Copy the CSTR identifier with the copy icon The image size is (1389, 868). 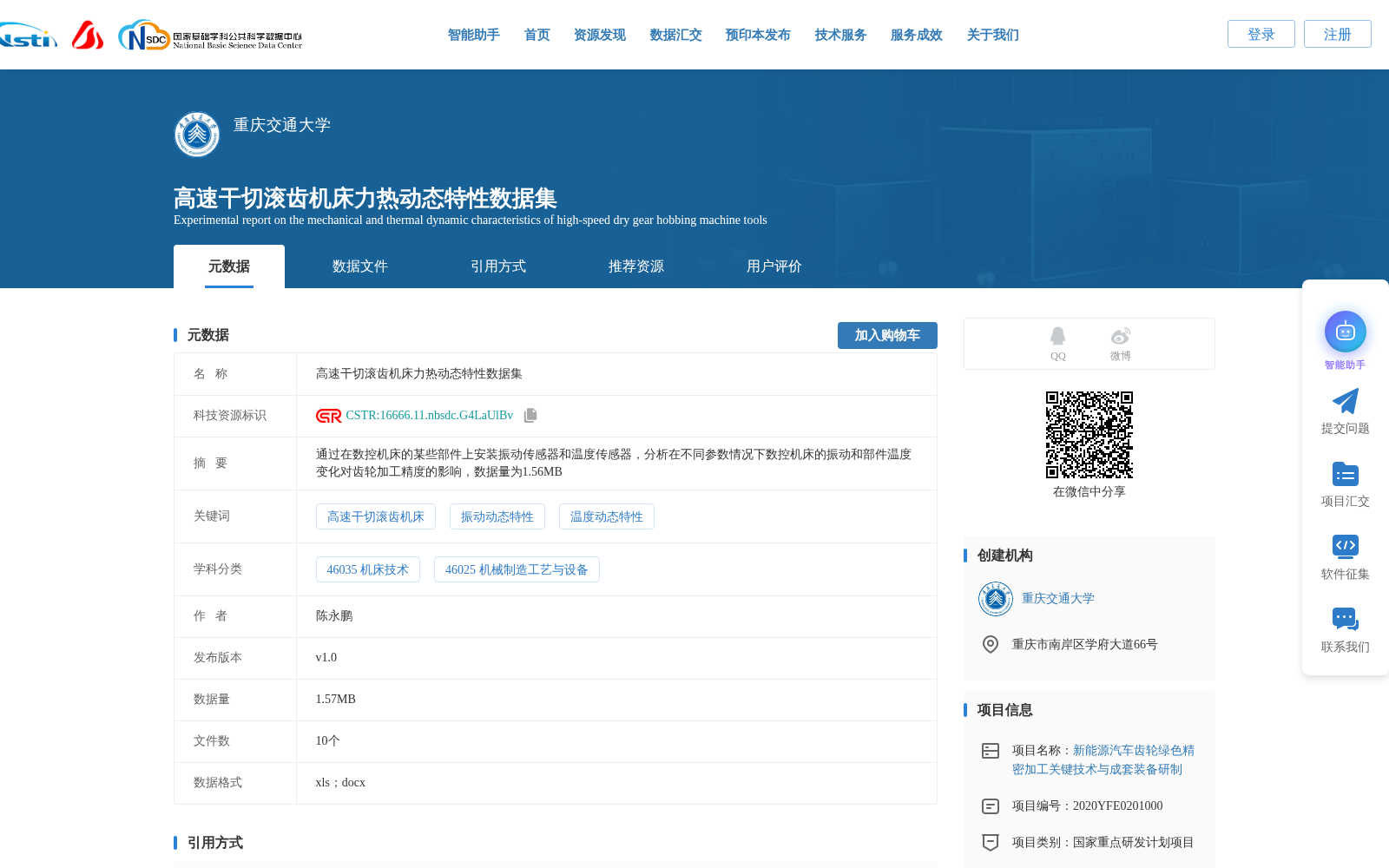click(530, 416)
